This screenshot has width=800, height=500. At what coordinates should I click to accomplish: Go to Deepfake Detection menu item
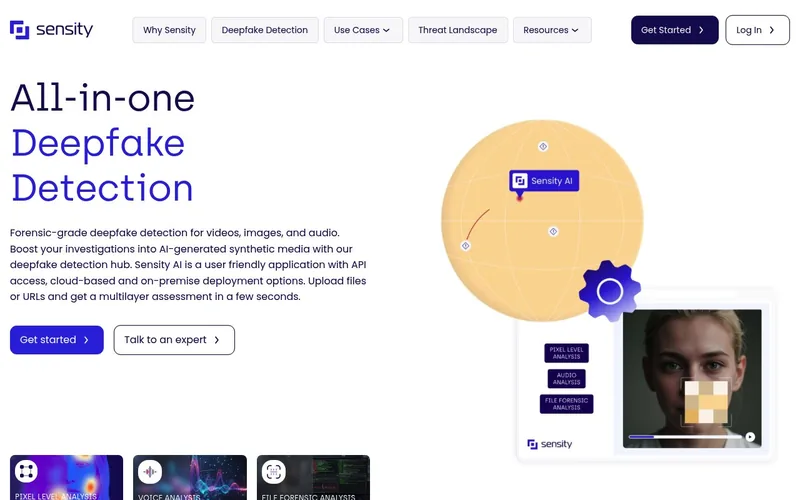[x=265, y=30]
